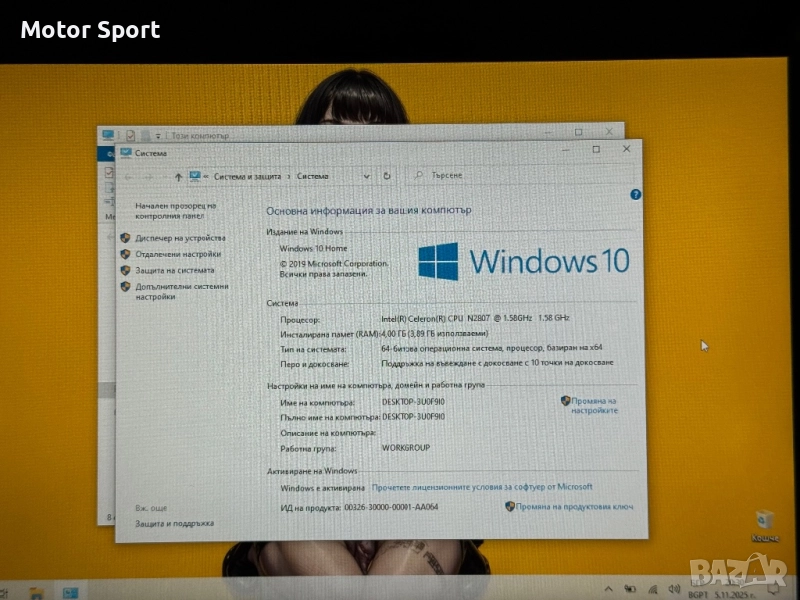
Task: Click the Up arrow in the navigation bar
Action: pyautogui.click(x=178, y=176)
